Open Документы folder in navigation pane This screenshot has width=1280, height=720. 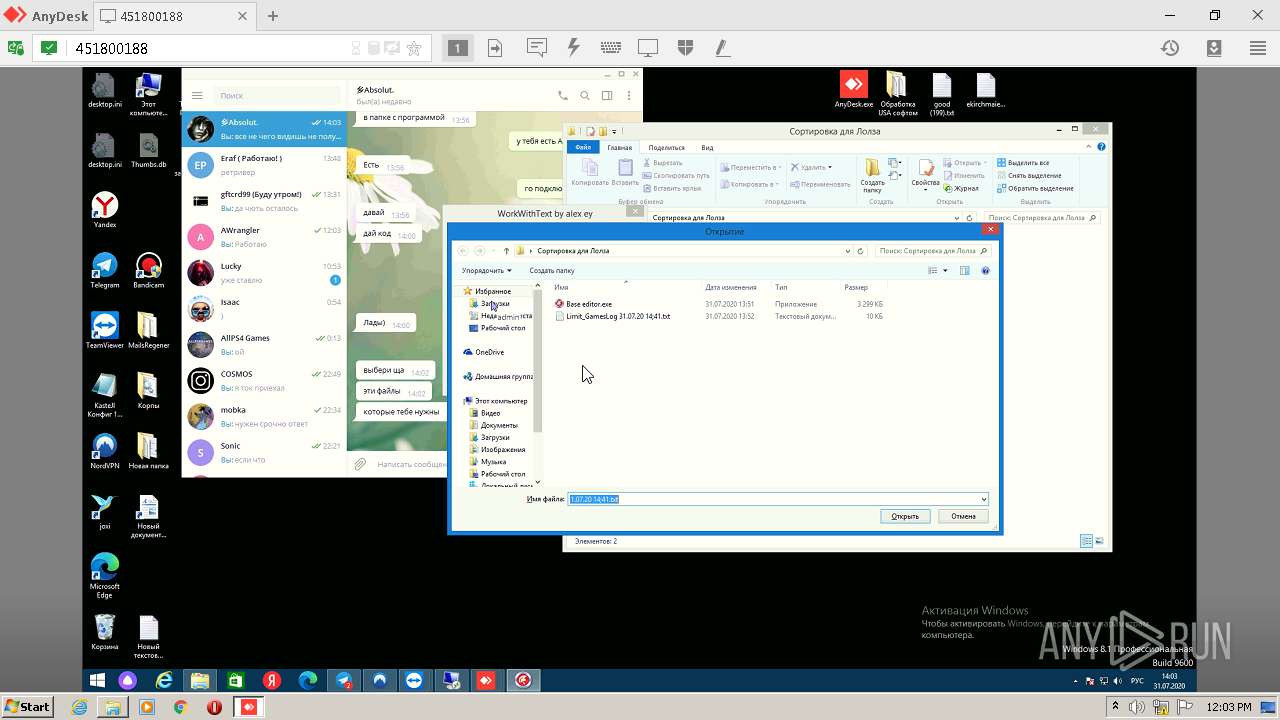(x=498, y=425)
